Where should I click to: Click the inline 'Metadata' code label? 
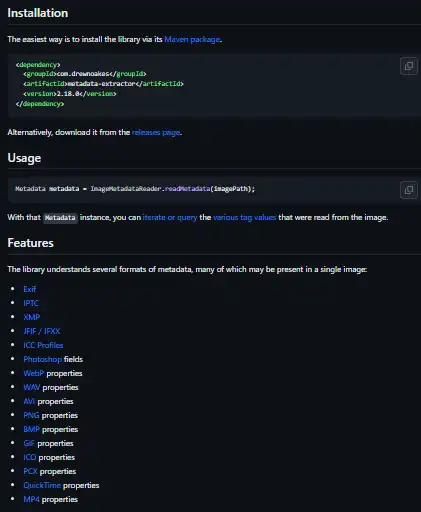pyautogui.click(x=60, y=218)
